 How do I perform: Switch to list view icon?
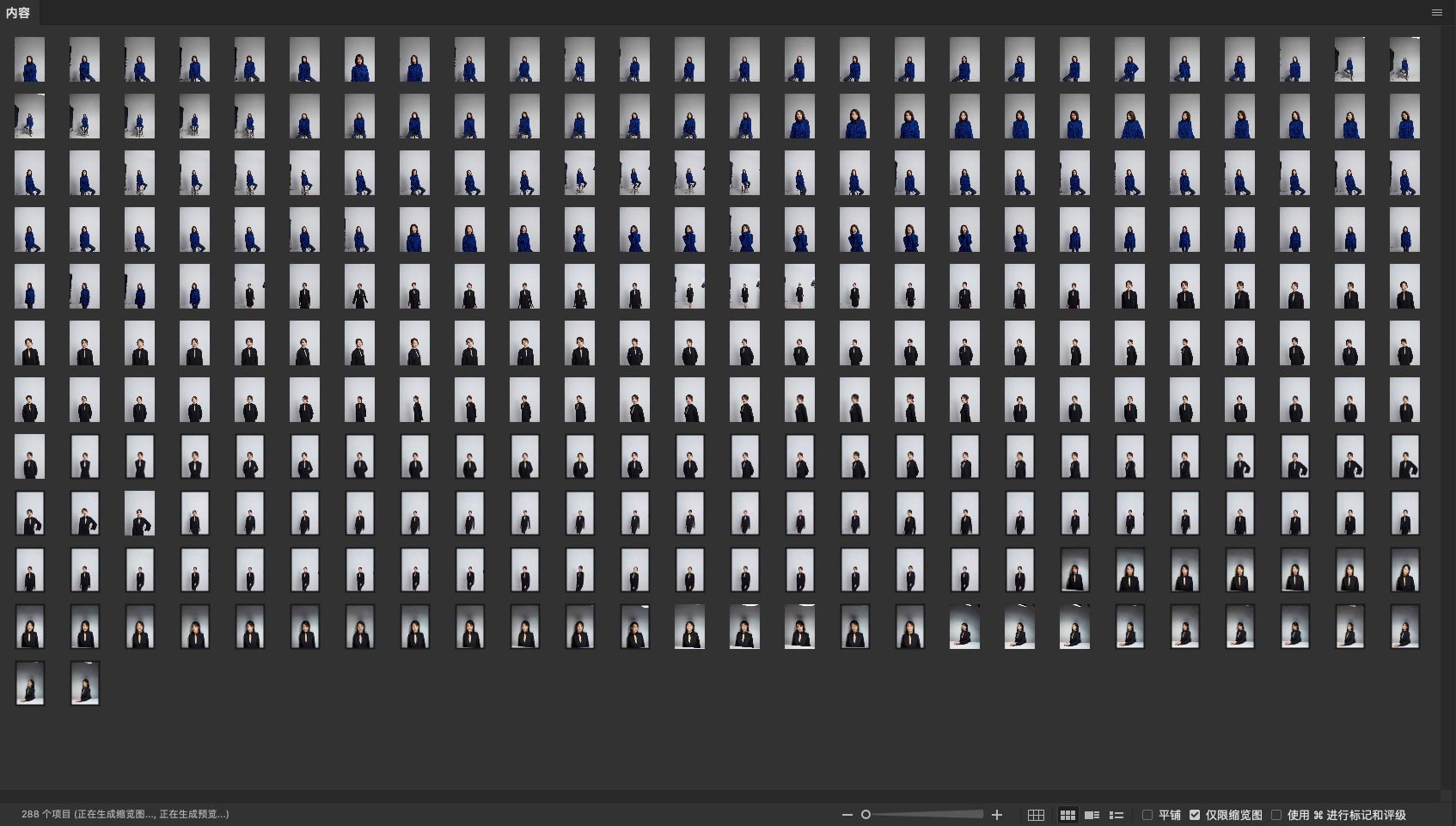[1116, 815]
